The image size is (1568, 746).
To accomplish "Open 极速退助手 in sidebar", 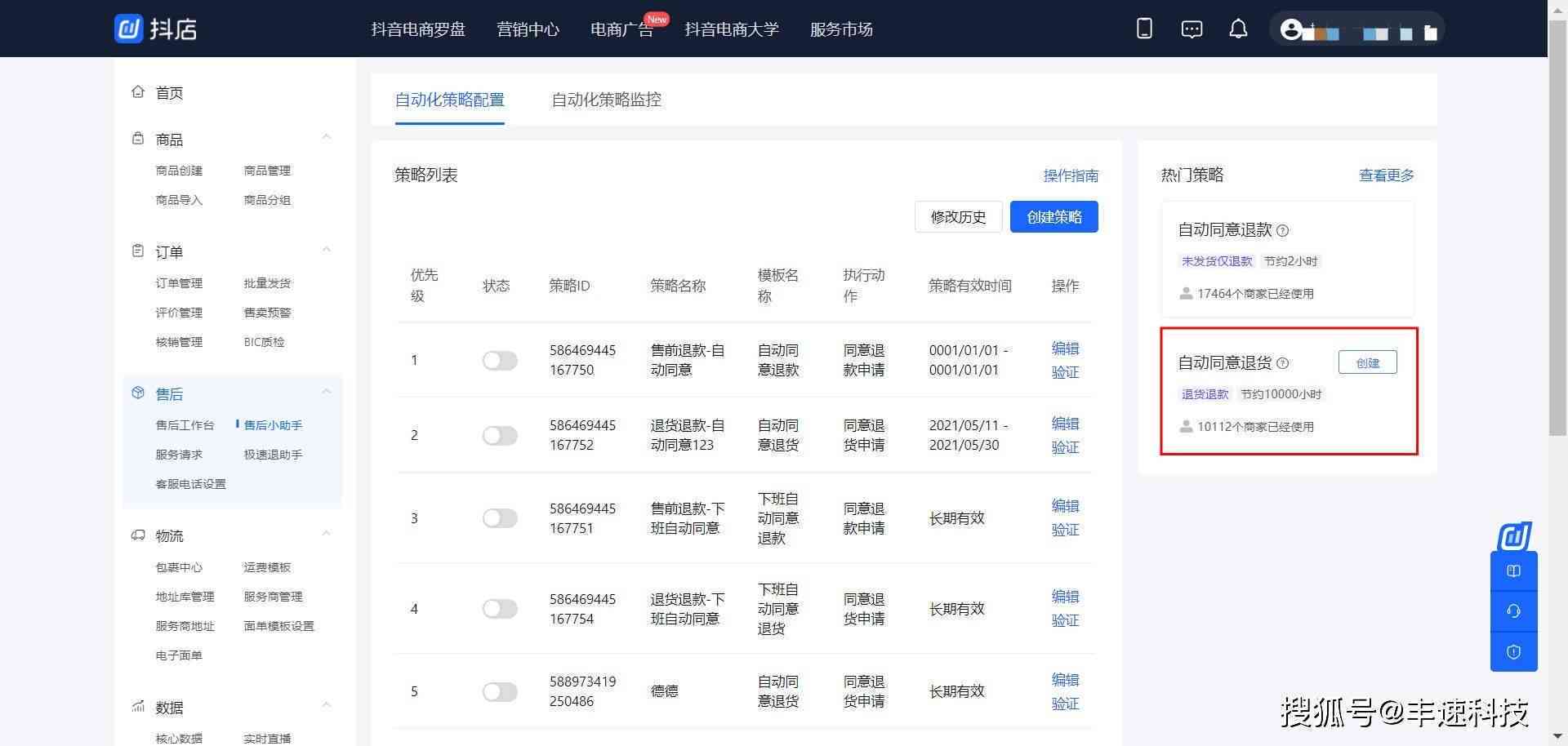I will coord(273,455).
